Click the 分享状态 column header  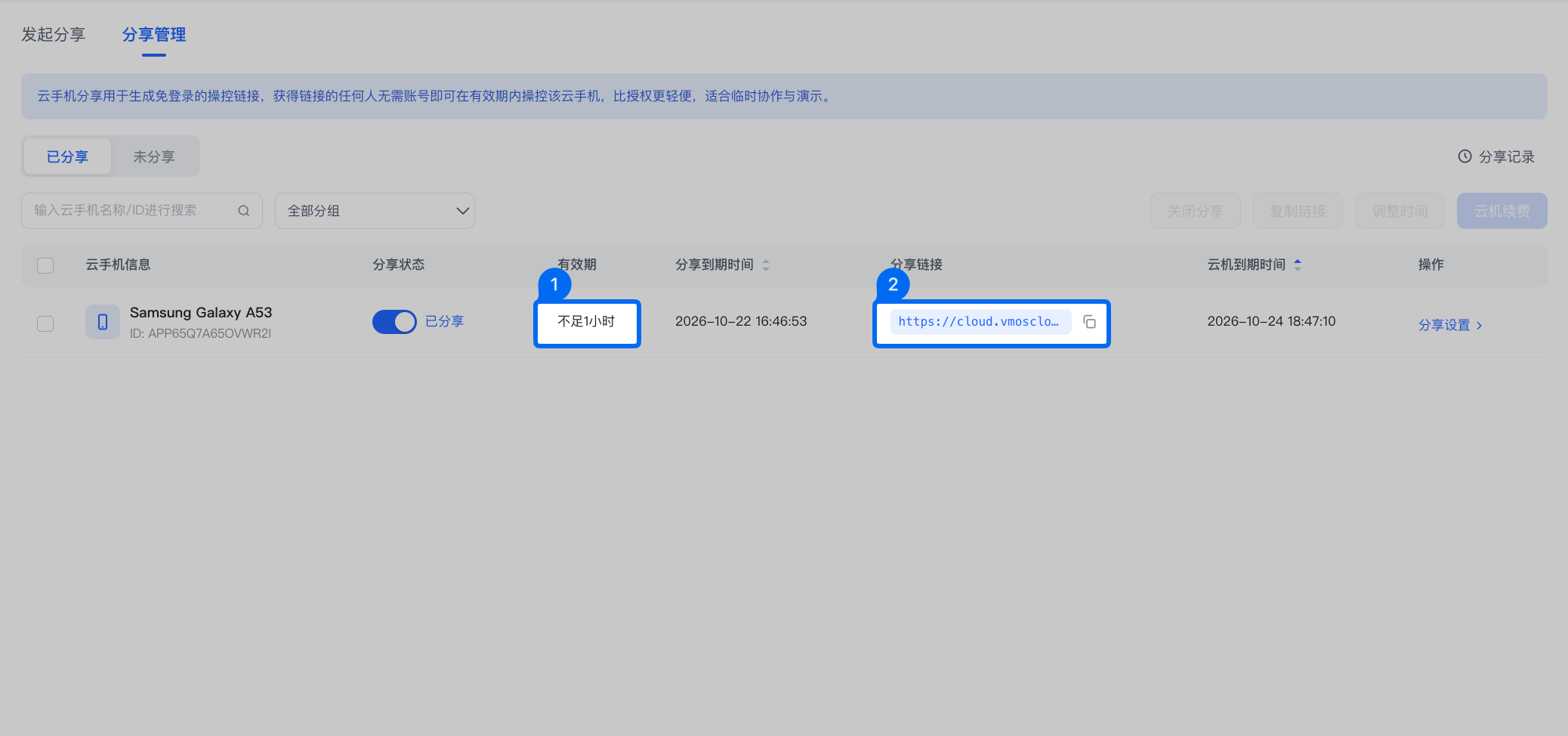[399, 264]
